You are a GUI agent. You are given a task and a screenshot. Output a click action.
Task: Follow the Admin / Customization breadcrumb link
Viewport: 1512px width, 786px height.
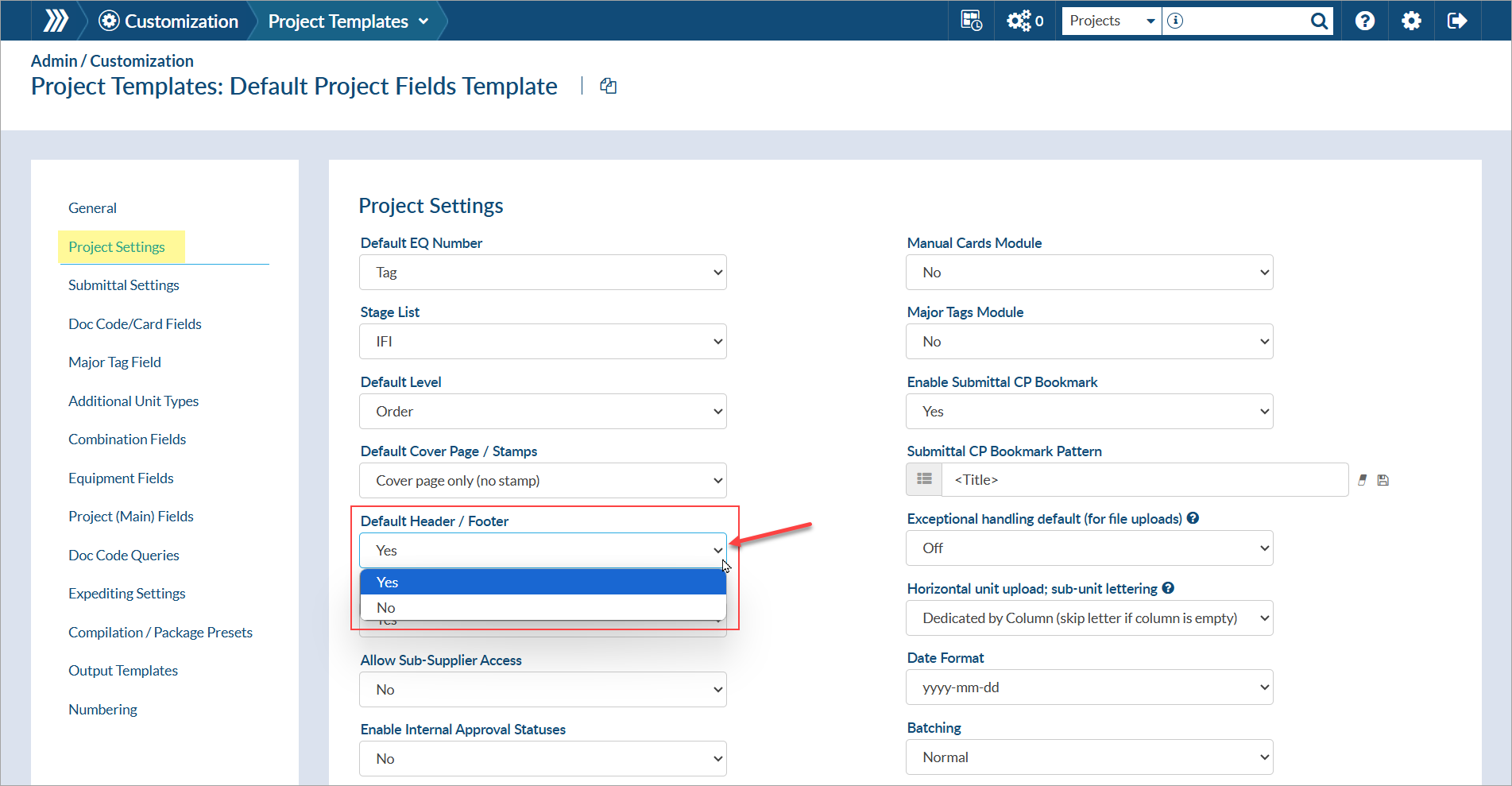tap(112, 61)
